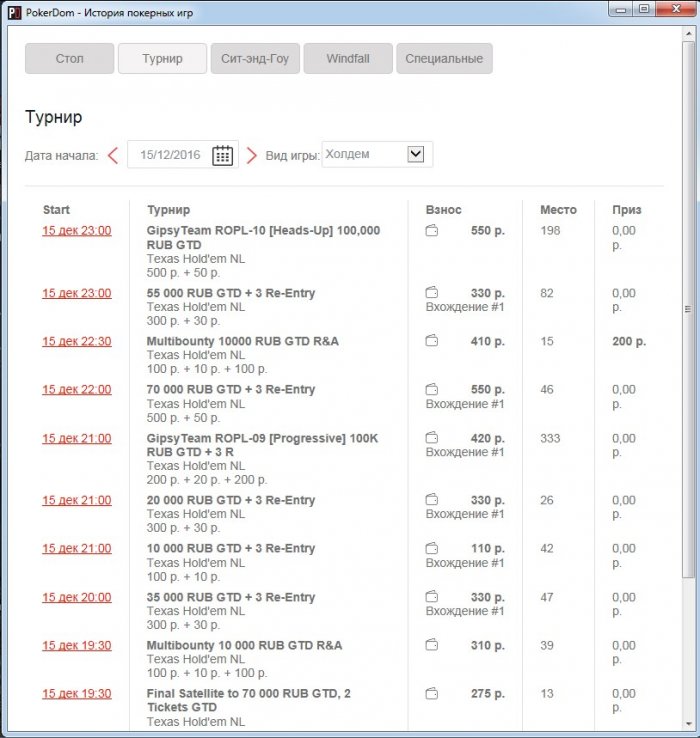The width and height of the screenshot is (700, 738).
Task: Click scrollbar up arrow
Action: (688, 33)
